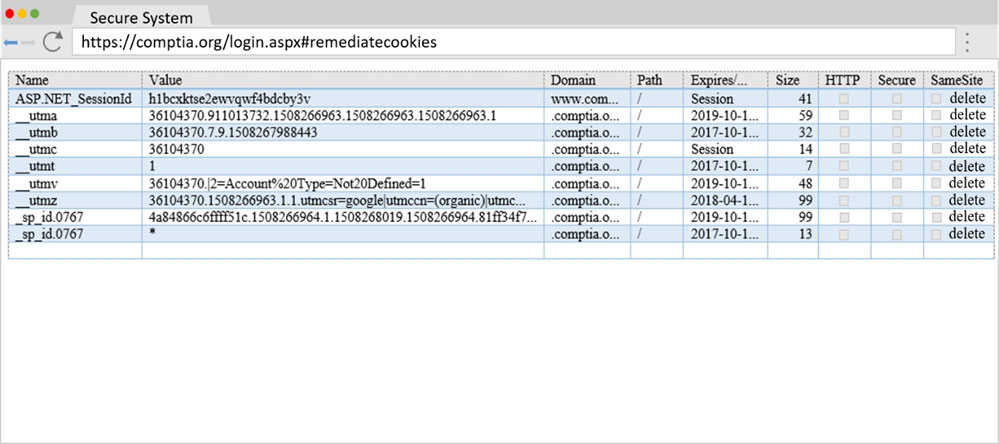Click the browser forward arrow
This screenshot has height=444, width=999.
[28, 42]
